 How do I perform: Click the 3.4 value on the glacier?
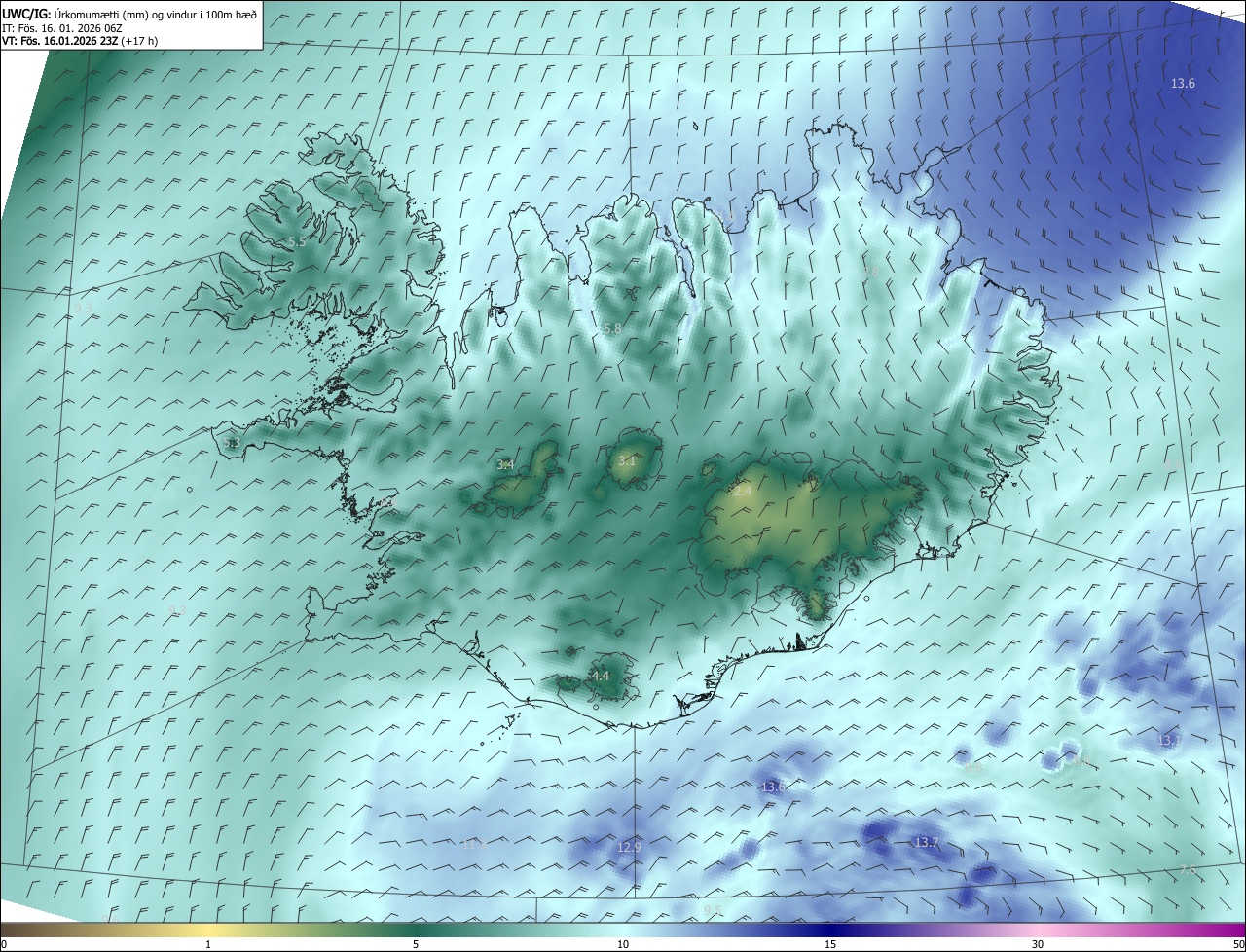click(x=505, y=465)
